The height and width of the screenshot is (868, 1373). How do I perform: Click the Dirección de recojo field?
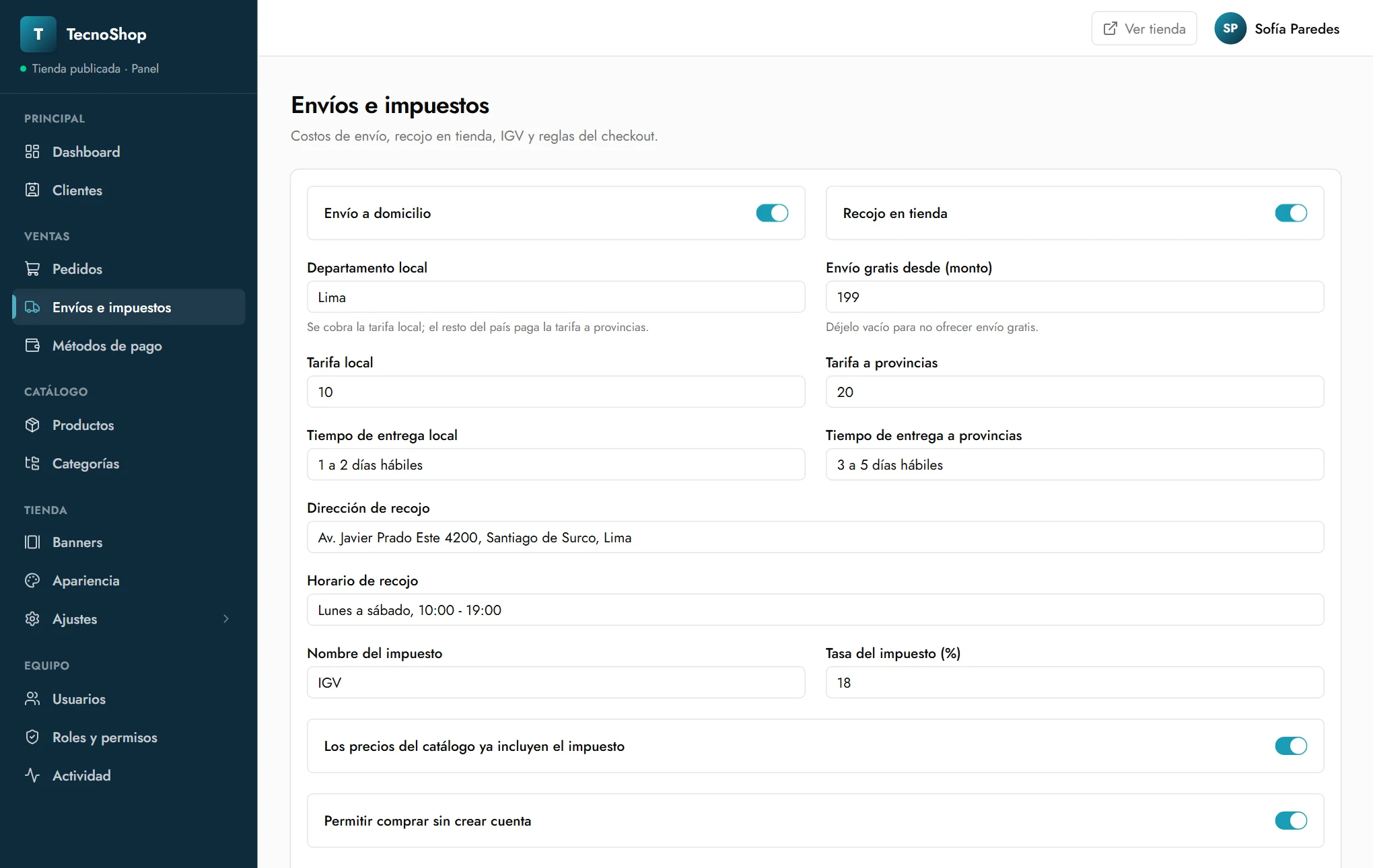pyautogui.click(x=815, y=537)
